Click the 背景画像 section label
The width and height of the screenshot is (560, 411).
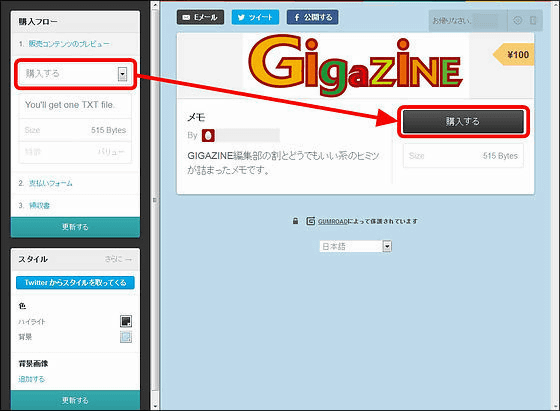33,364
